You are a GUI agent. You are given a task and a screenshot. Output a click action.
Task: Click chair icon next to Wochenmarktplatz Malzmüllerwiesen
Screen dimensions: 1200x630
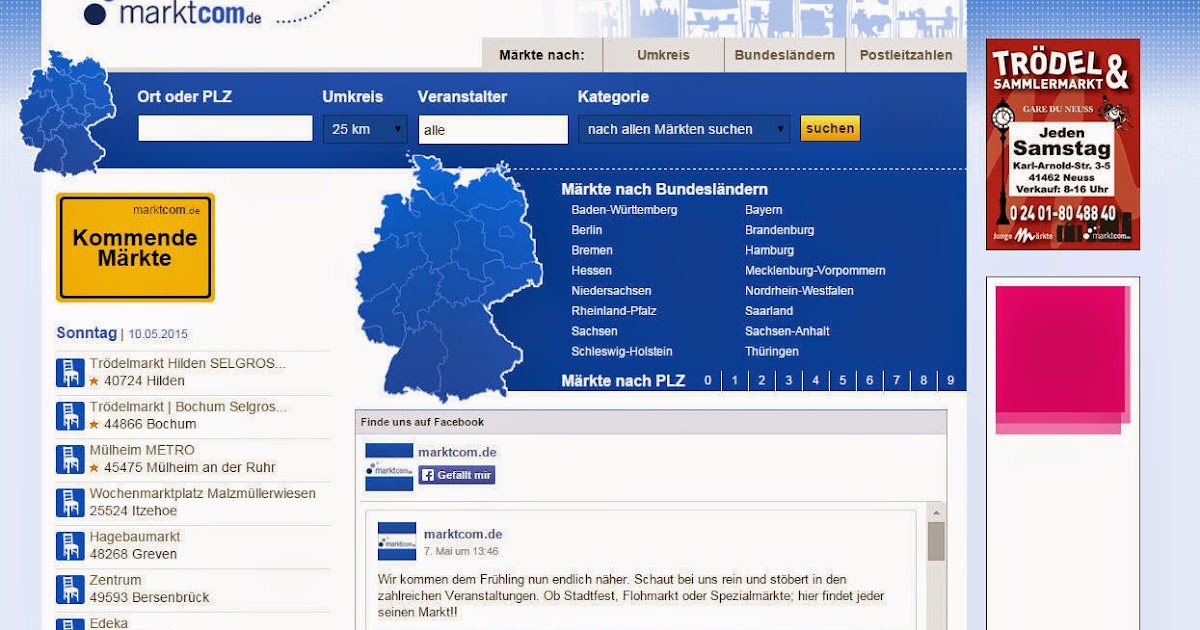pos(70,502)
